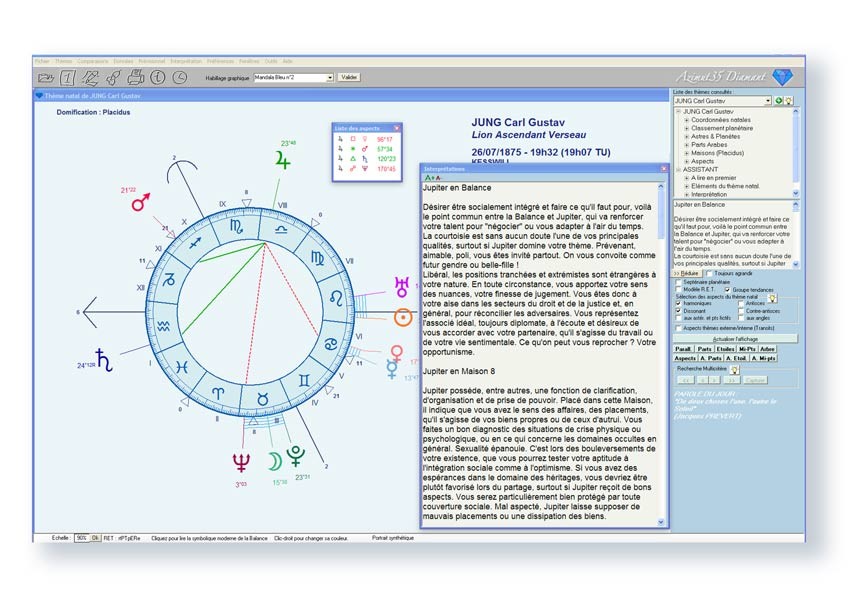Open the Mandala Bleu n°2 habillage dropdown
This screenshot has height=608, width=860.
pyautogui.click(x=330, y=77)
